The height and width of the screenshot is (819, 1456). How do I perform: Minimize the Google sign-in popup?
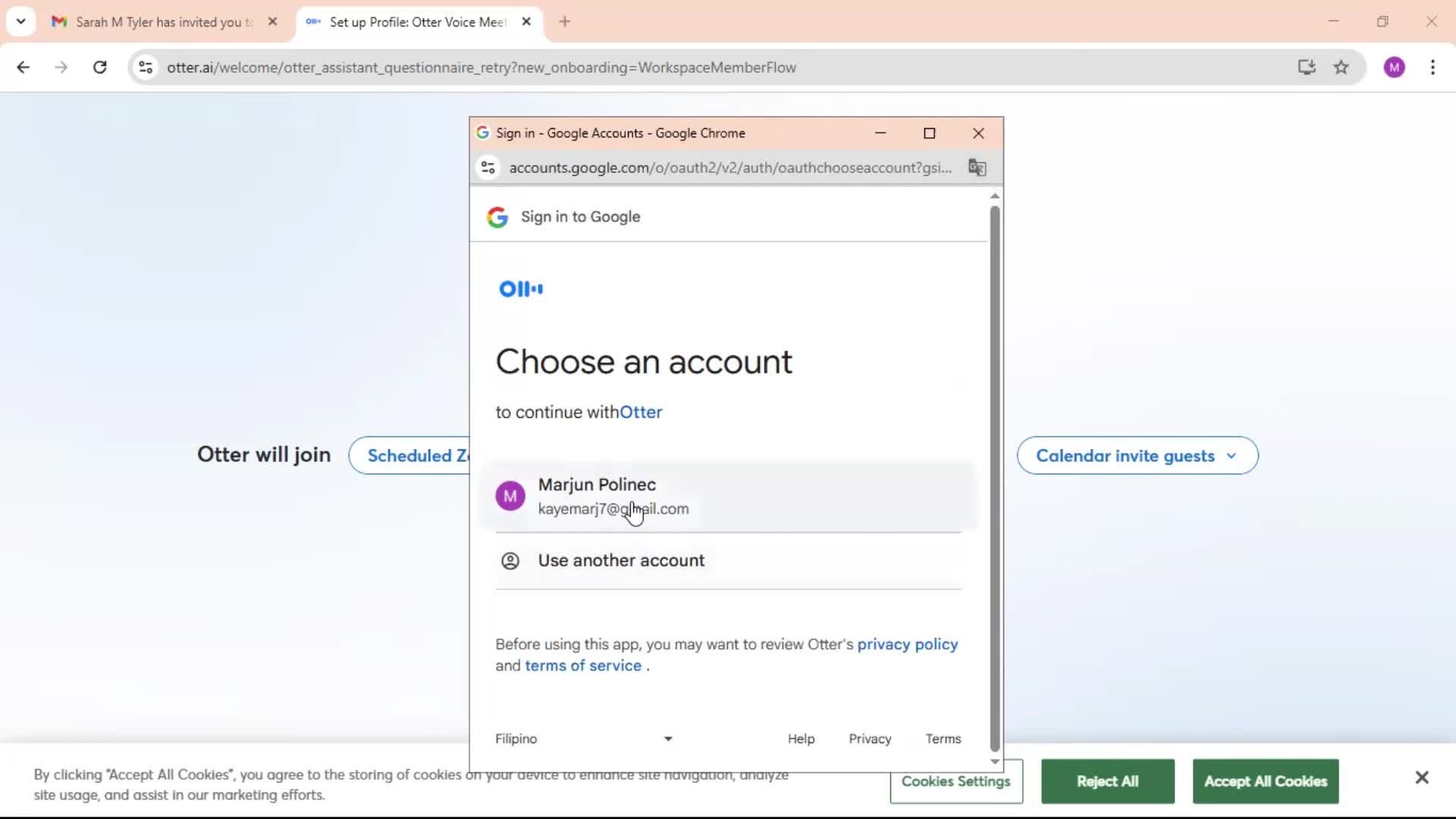point(880,133)
